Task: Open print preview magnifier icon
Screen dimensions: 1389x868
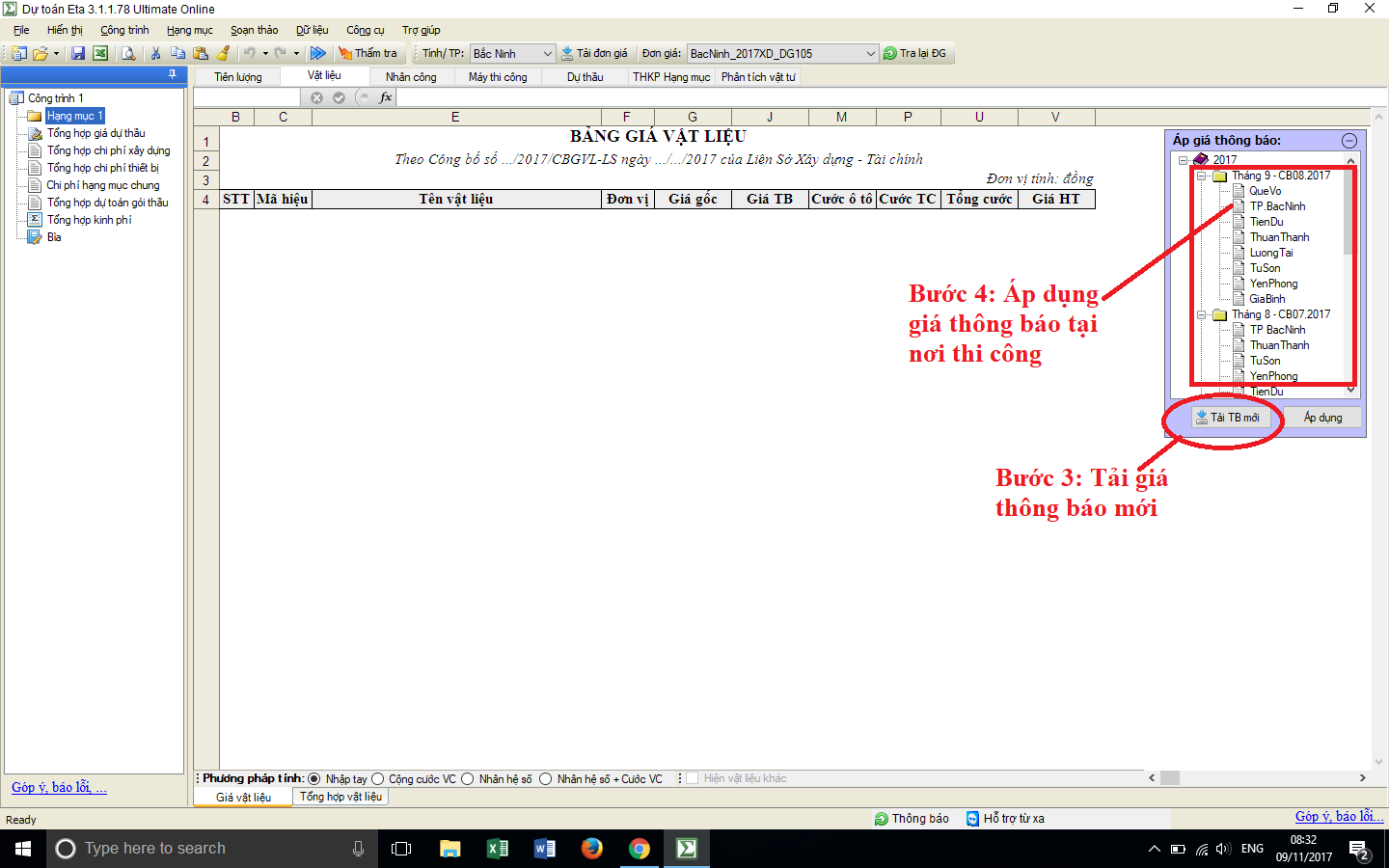Action: pos(128,54)
